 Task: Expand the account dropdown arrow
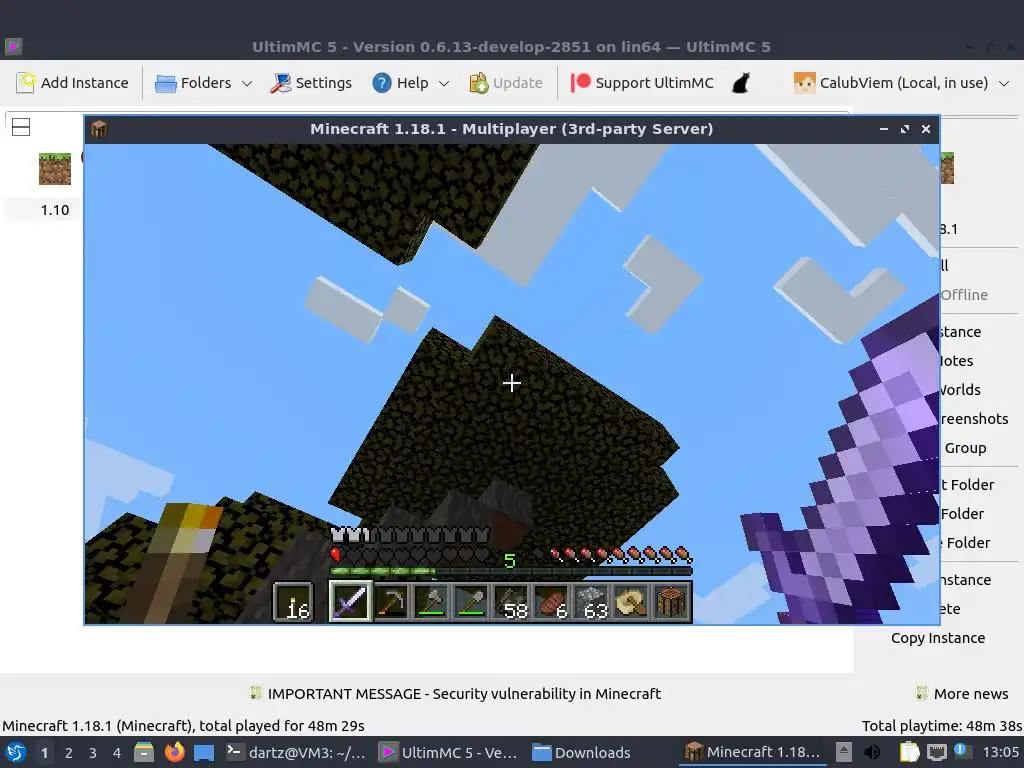coord(1004,84)
